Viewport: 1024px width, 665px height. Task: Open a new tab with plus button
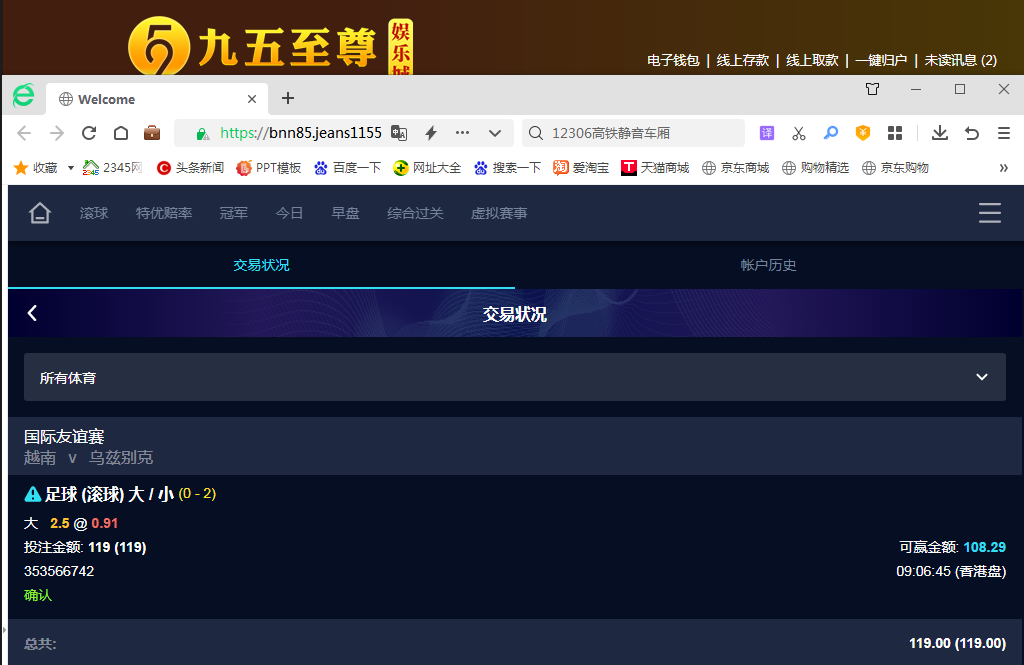(287, 99)
